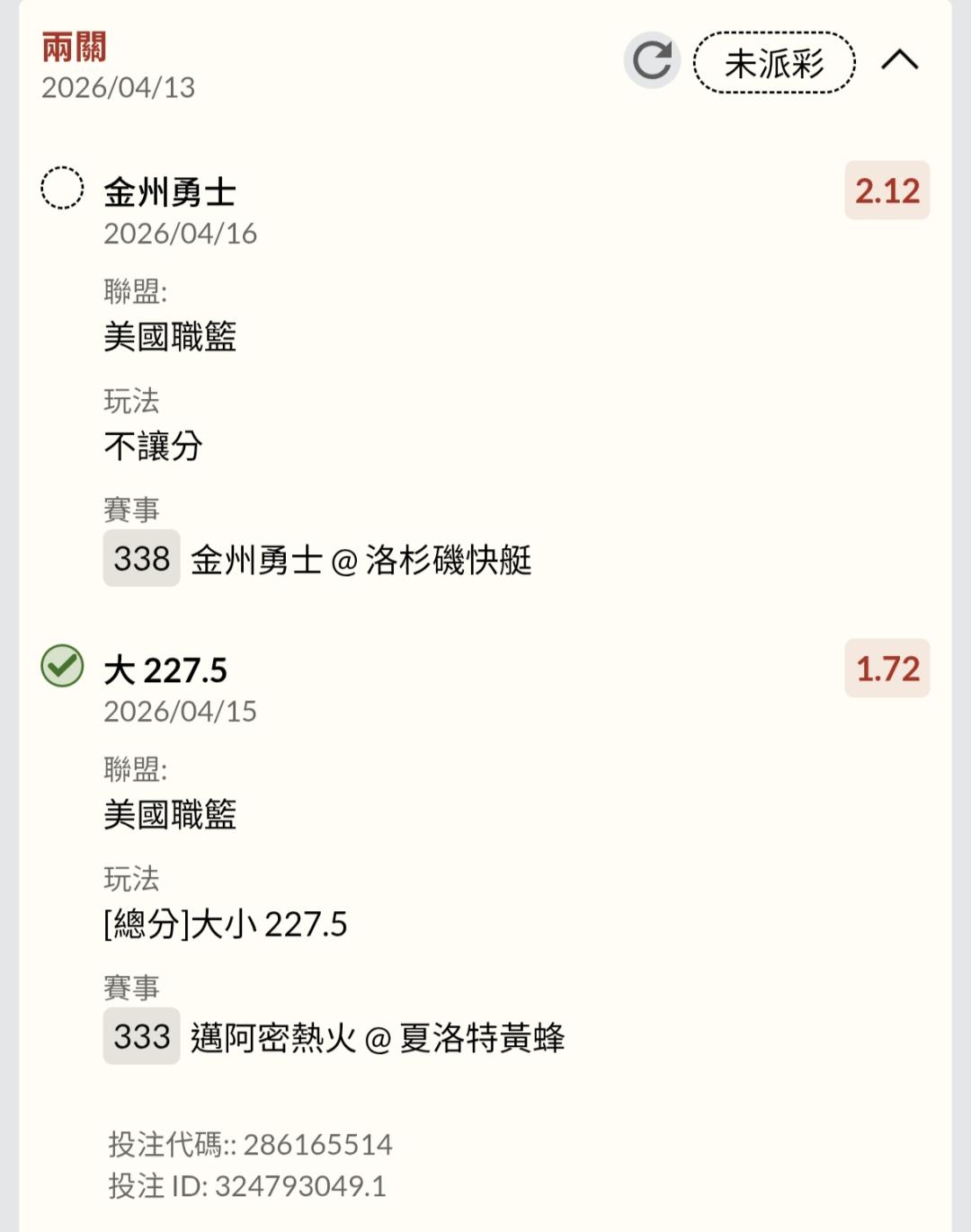Click the 不讓分 bet type text
Image resolution: width=971 pixels, height=1232 pixels.
pos(153,446)
